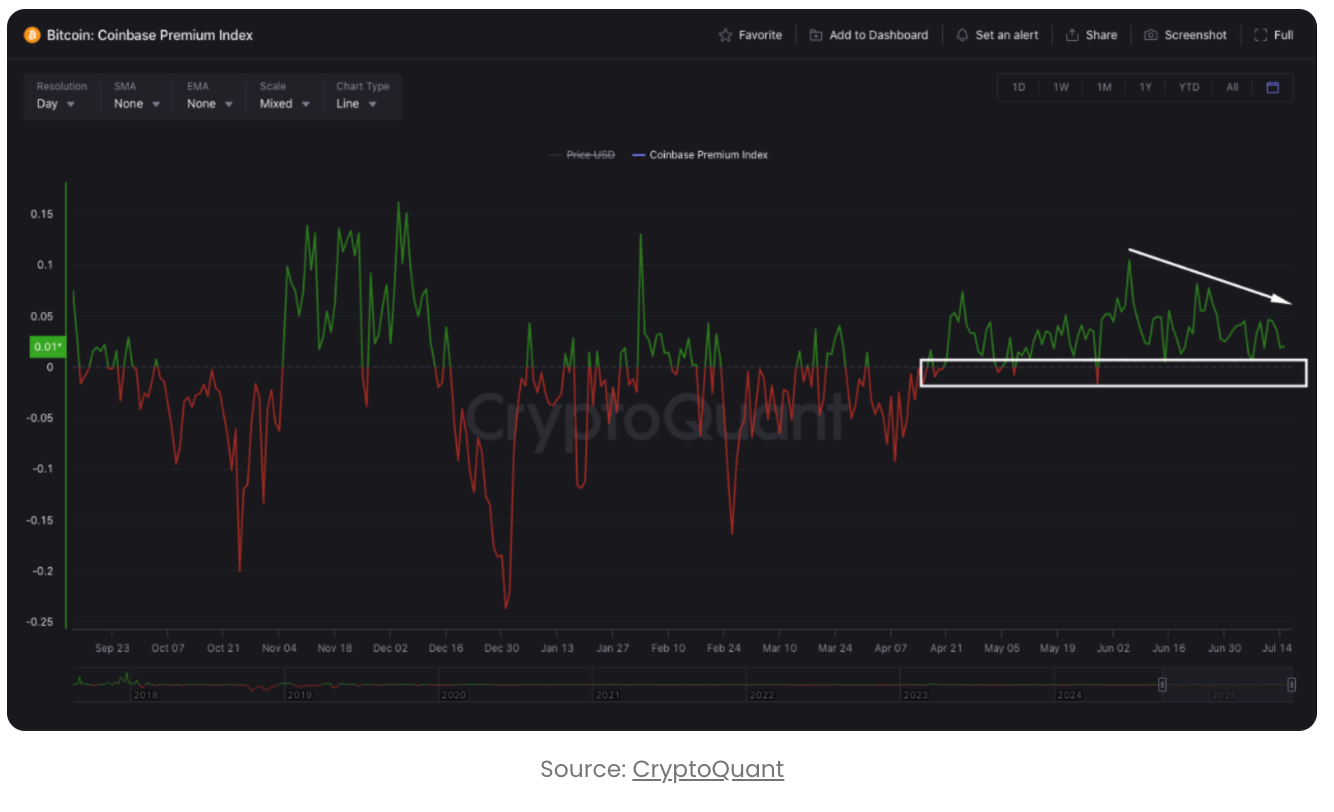Click the Add to Dashboard icon
The height and width of the screenshot is (812, 1334).
click(x=816, y=35)
